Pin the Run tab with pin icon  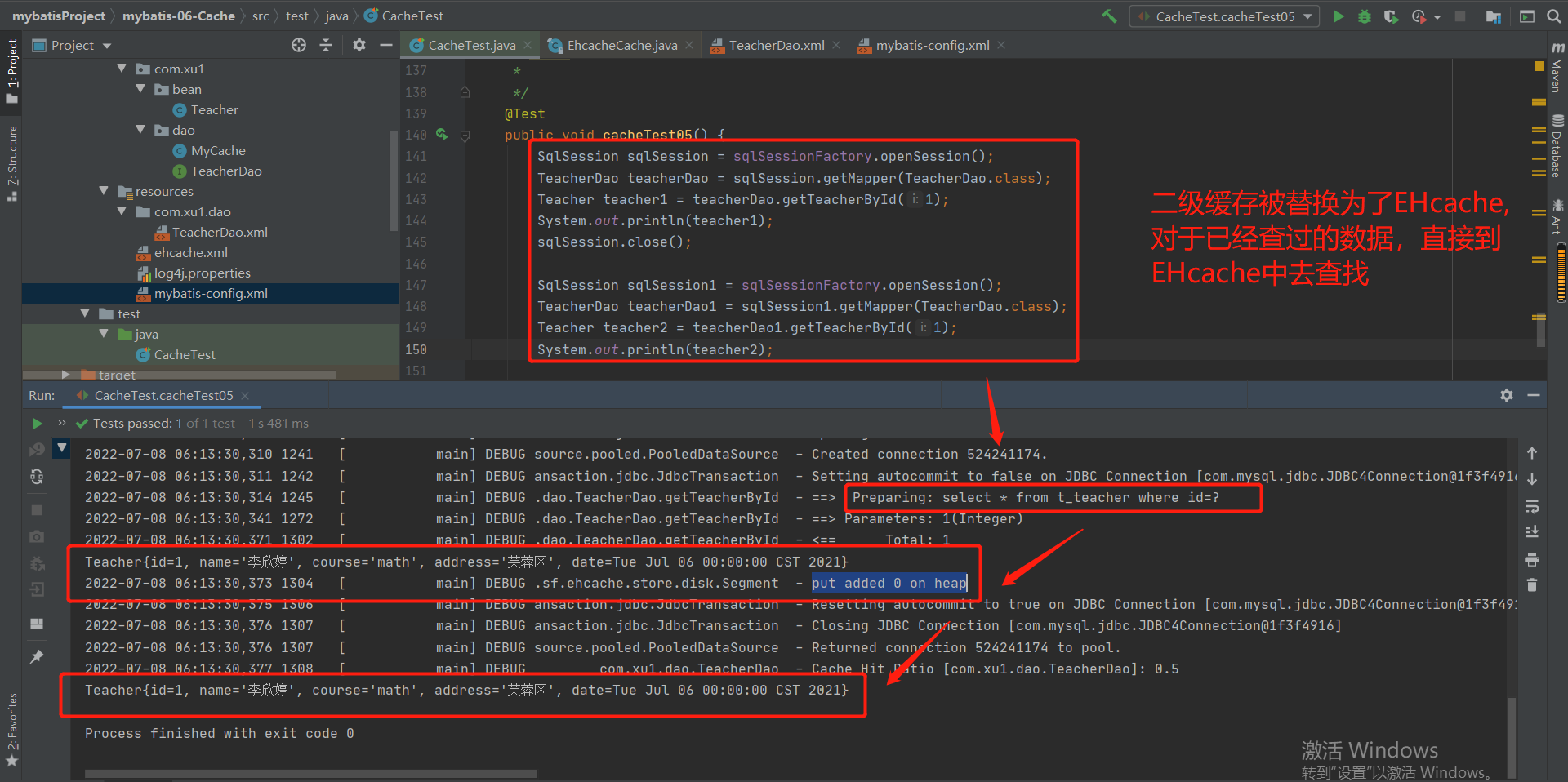[x=37, y=656]
